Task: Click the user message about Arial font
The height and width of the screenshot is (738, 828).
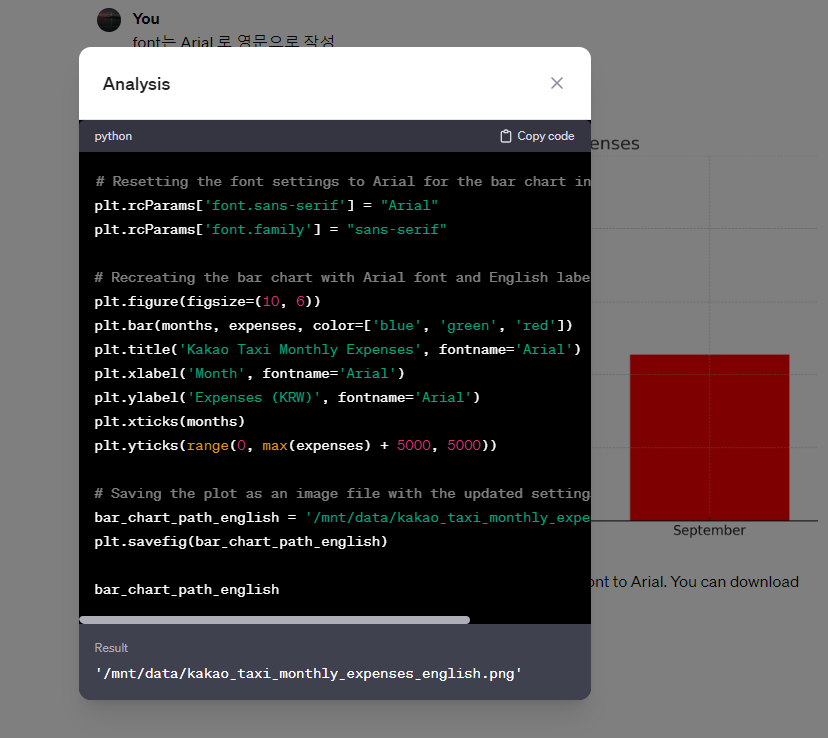Action: 233,41
